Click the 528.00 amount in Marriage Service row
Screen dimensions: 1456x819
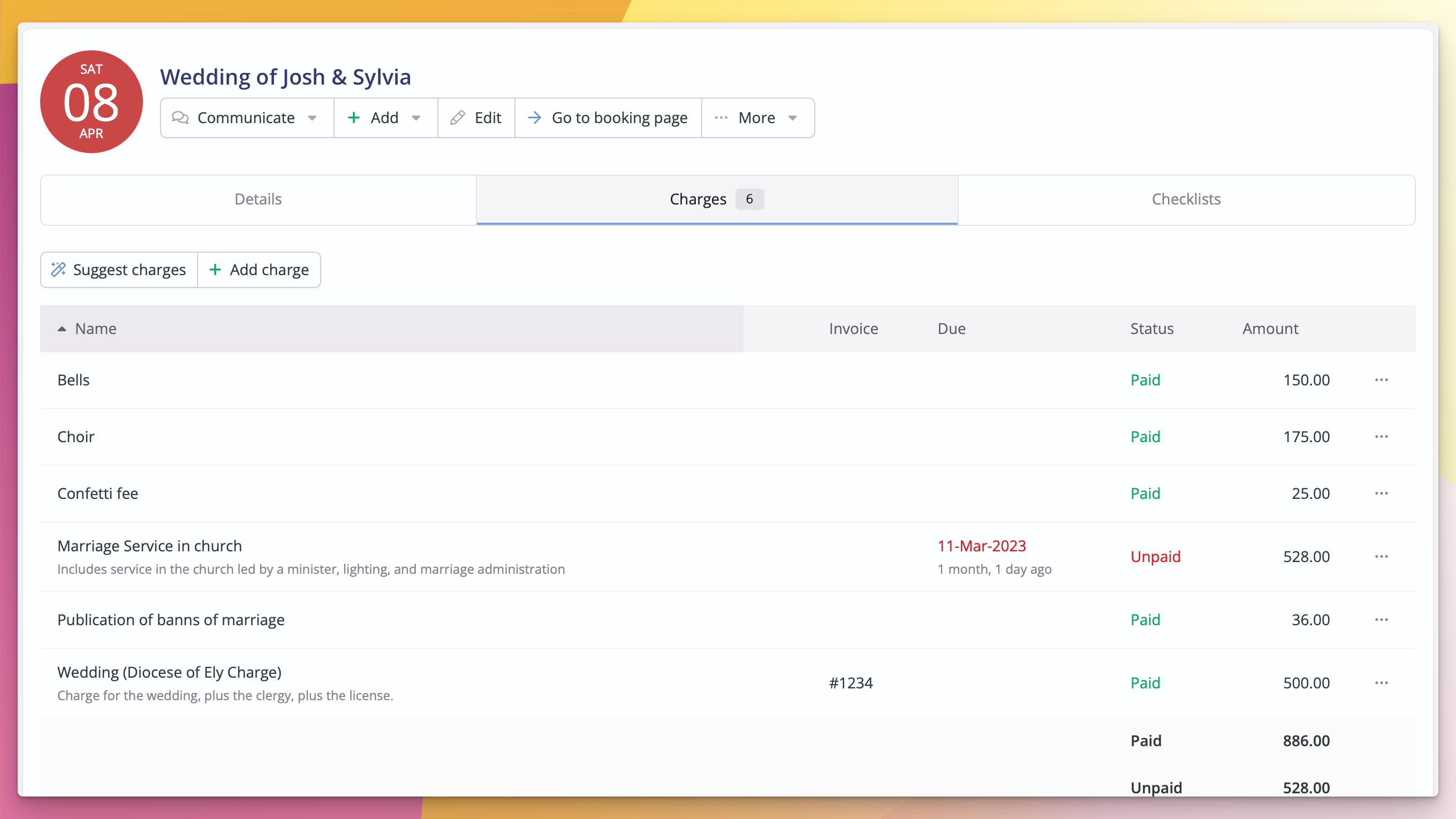click(1306, 557)
